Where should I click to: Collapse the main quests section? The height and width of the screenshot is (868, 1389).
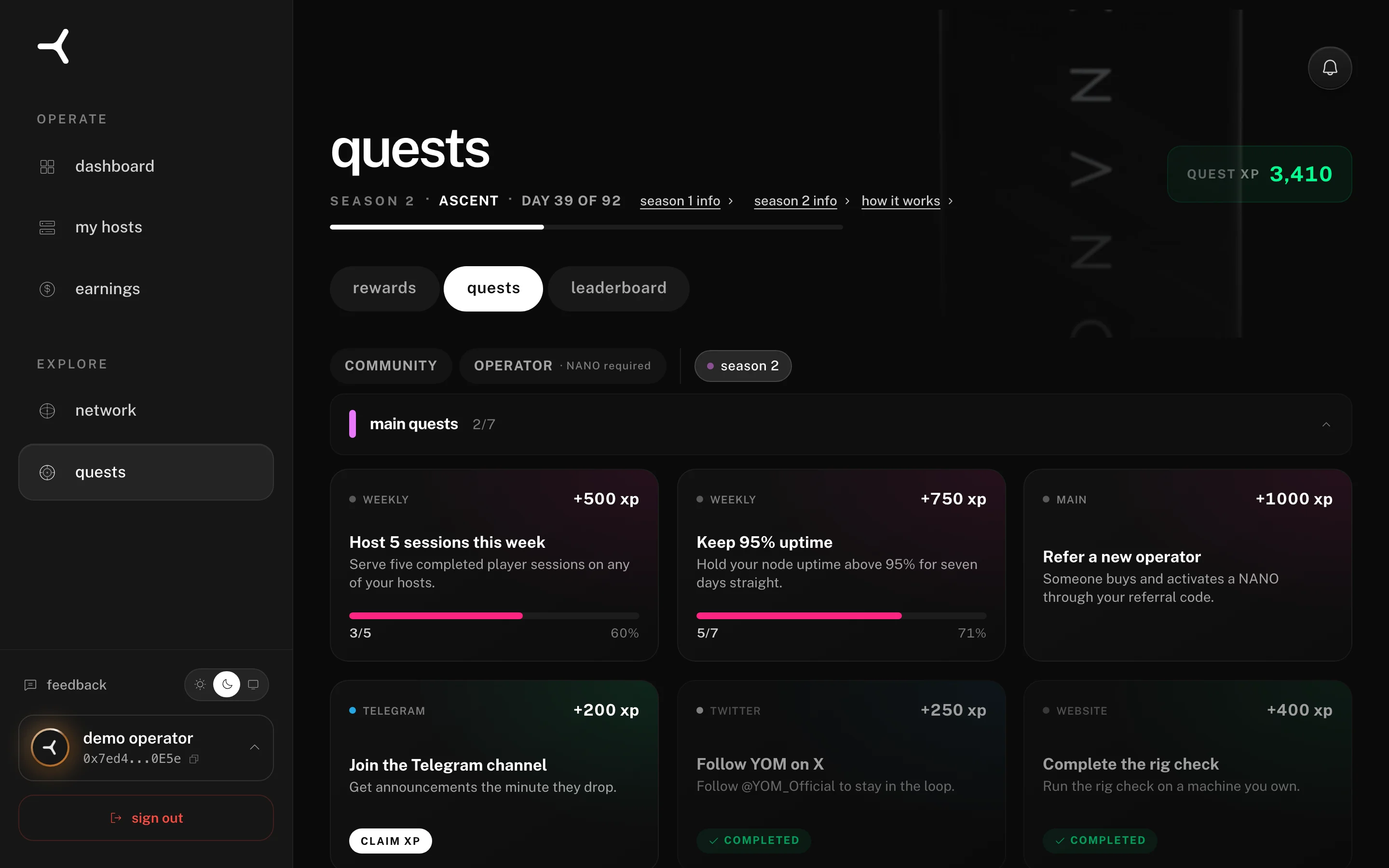click(1326, 424)
